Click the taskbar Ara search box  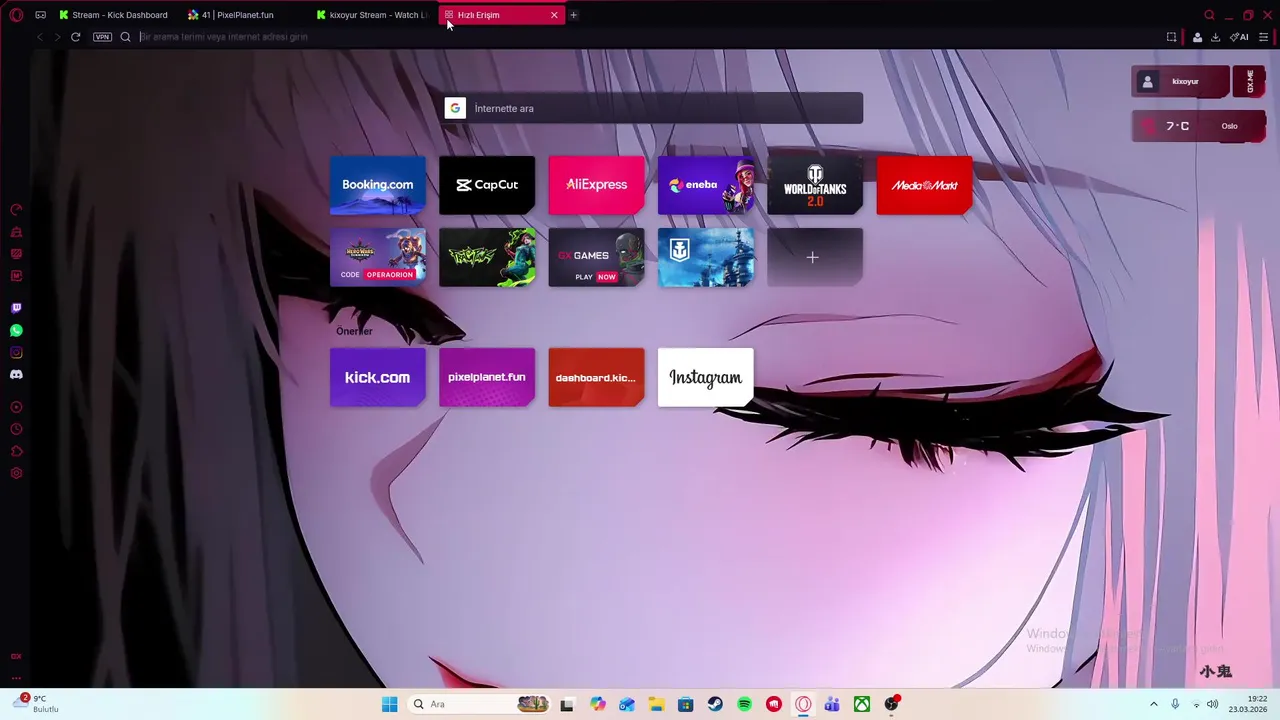coord(480,704)
